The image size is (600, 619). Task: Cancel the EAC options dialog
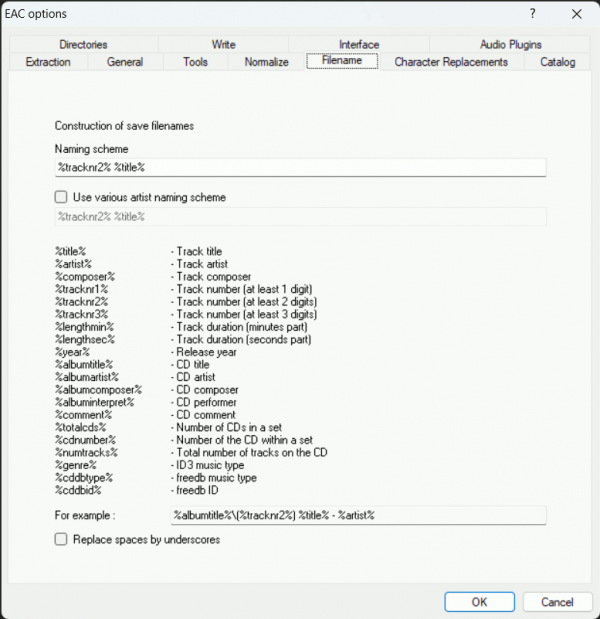click(557, 602)
